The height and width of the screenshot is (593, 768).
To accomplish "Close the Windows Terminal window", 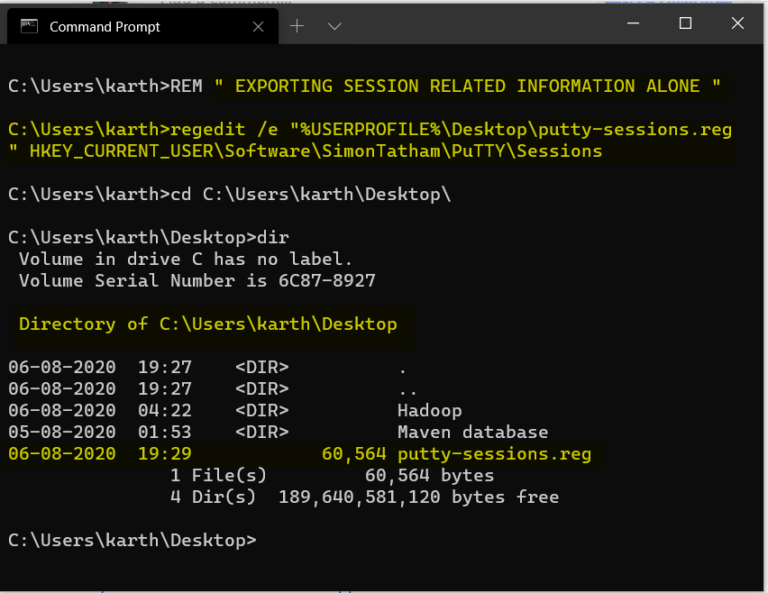I will (x=737, y=23).
